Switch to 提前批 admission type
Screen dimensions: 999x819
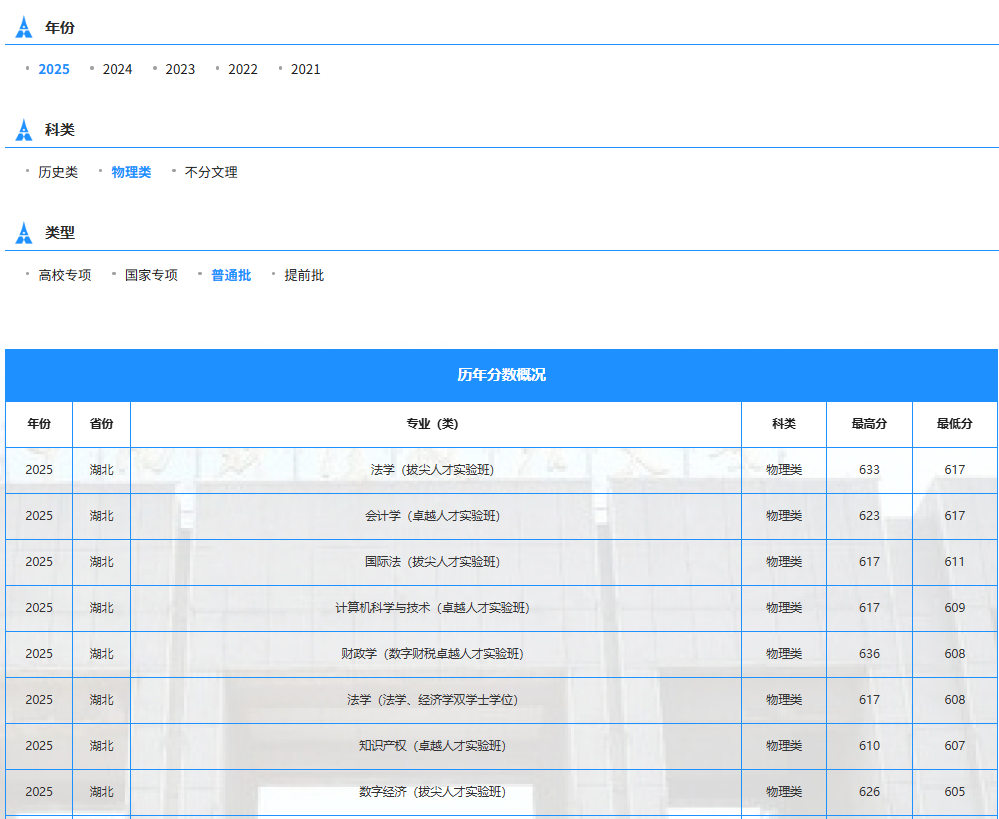pos(304,275)
